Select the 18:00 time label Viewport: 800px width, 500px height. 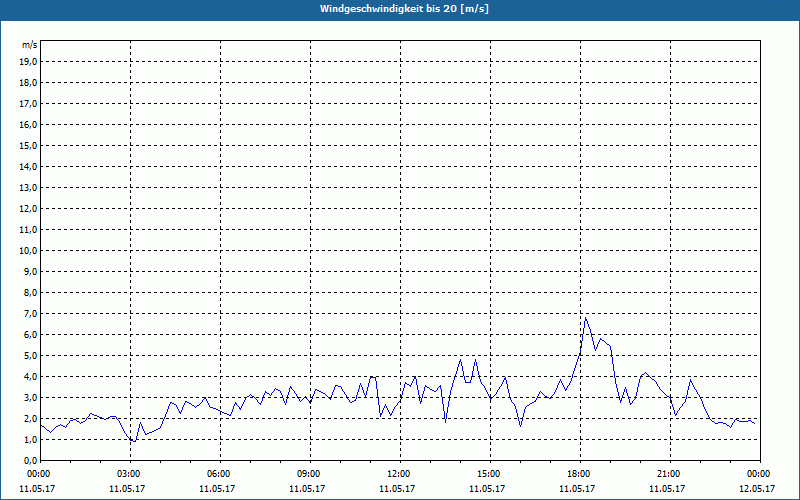pyautogui.click(x=580, y=474)
